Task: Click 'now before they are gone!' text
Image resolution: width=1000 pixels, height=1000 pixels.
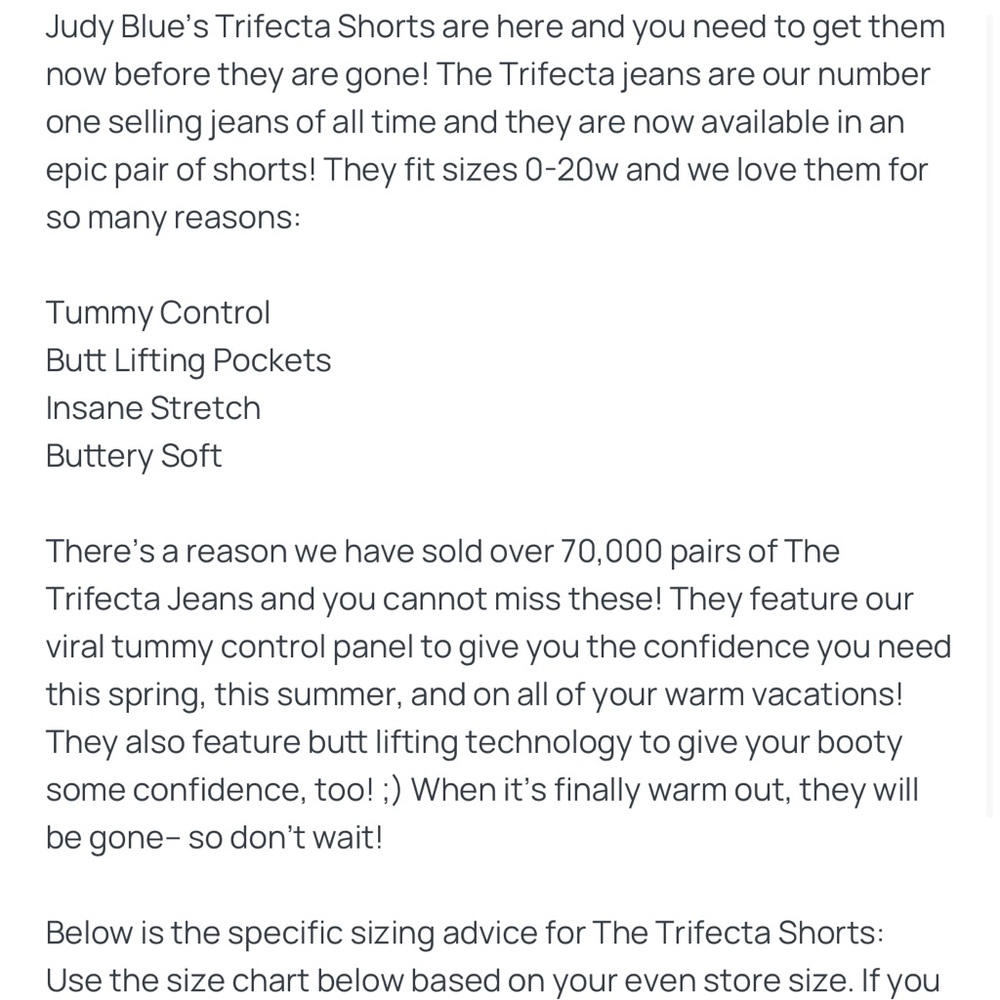Action: click(x=237, y=74)
